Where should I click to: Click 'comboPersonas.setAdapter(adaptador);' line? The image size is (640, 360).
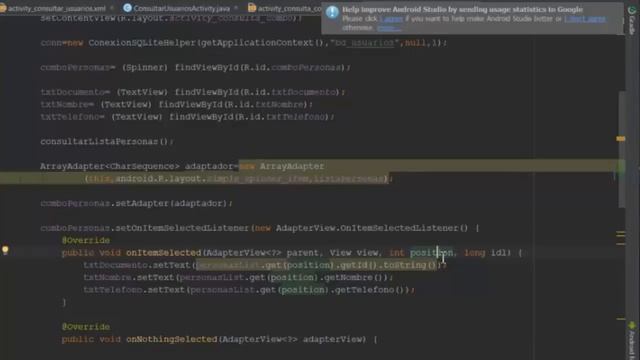click(136, 203)
